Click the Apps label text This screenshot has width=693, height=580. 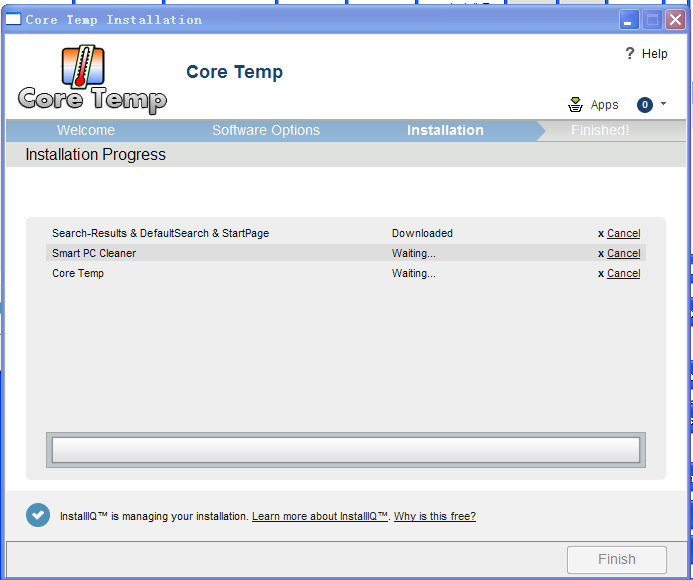tap(604, 105)
